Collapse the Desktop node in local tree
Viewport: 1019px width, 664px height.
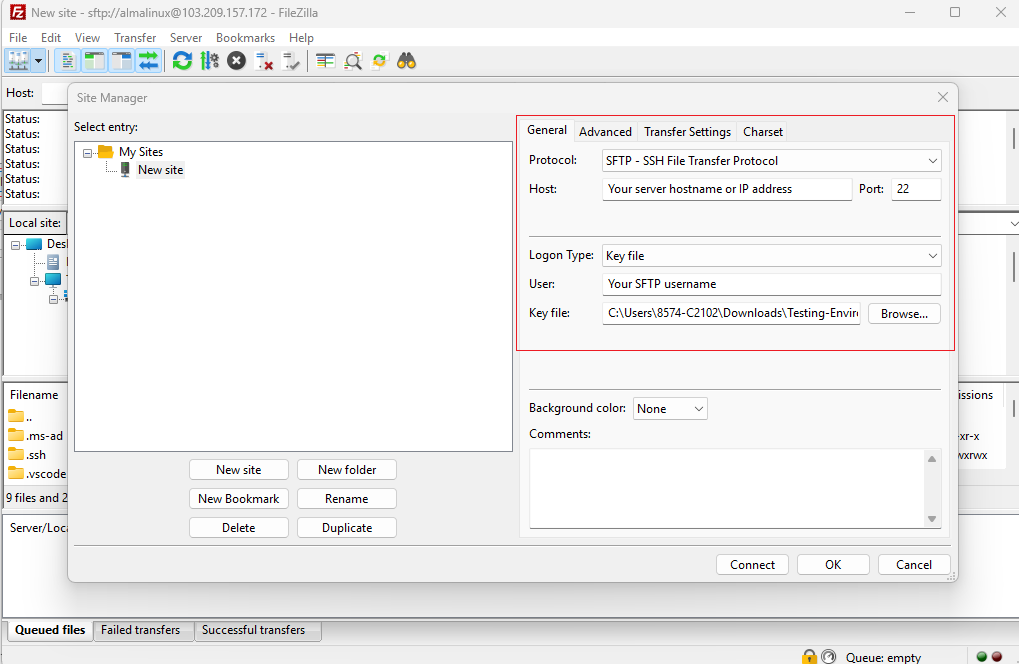16,246
